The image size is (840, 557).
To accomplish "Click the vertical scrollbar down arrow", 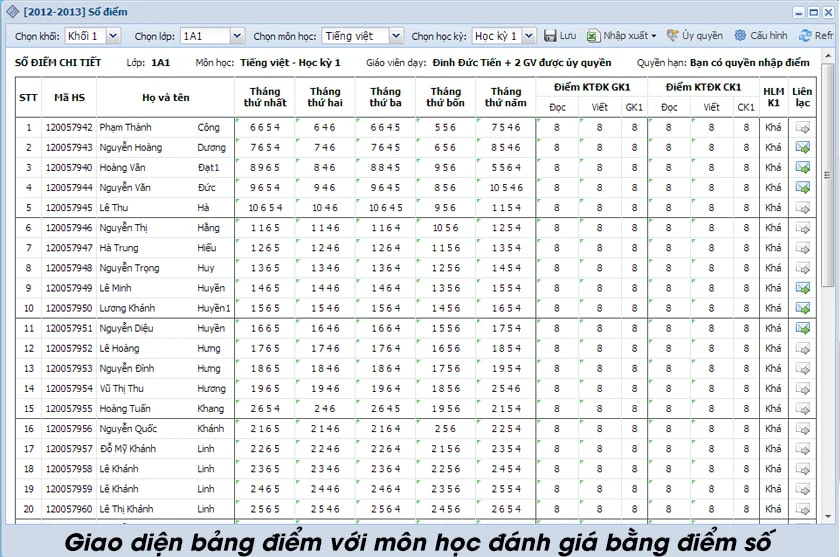I will pyautogui.click(x=828, y=516).
